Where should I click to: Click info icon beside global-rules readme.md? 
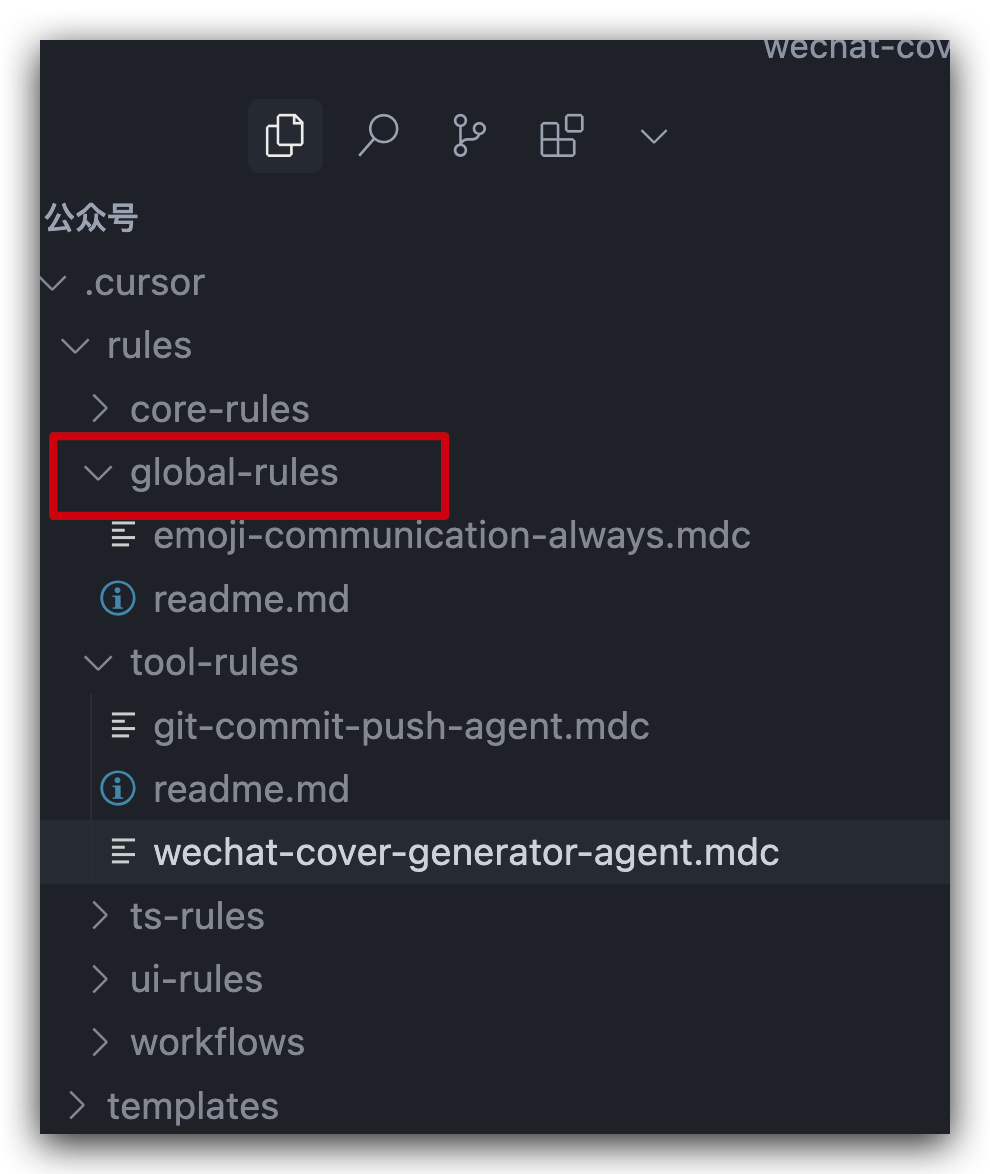tap(118, 599)
